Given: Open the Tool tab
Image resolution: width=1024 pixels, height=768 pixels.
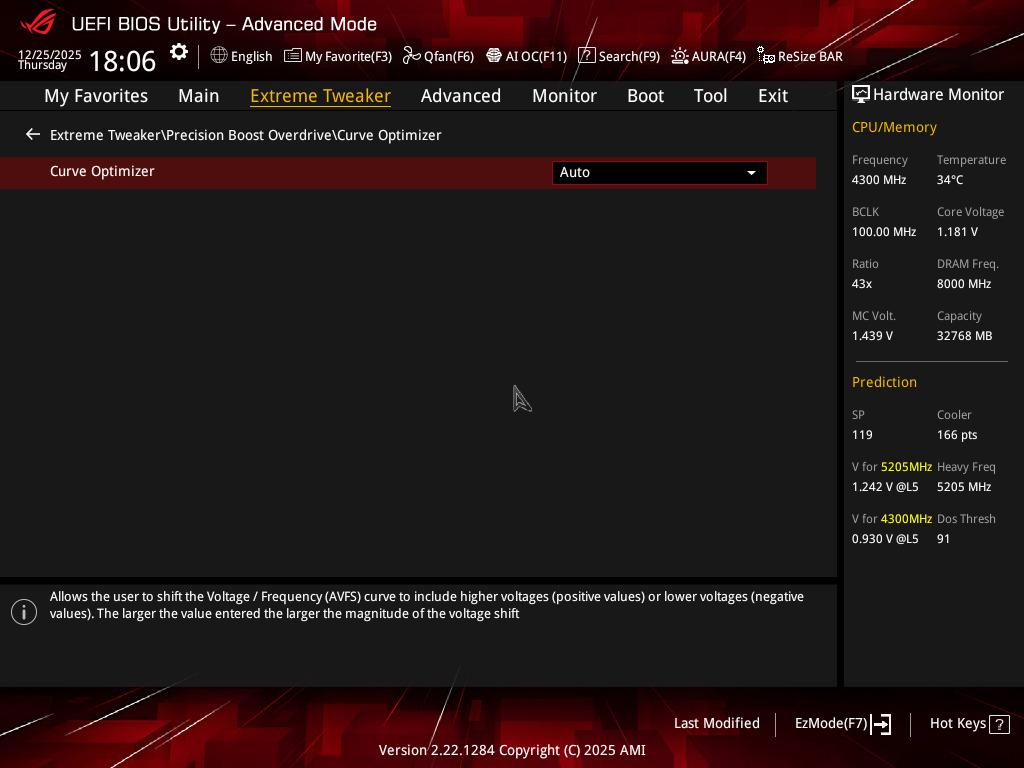Looking at the screenshot, I should (710, 96).
